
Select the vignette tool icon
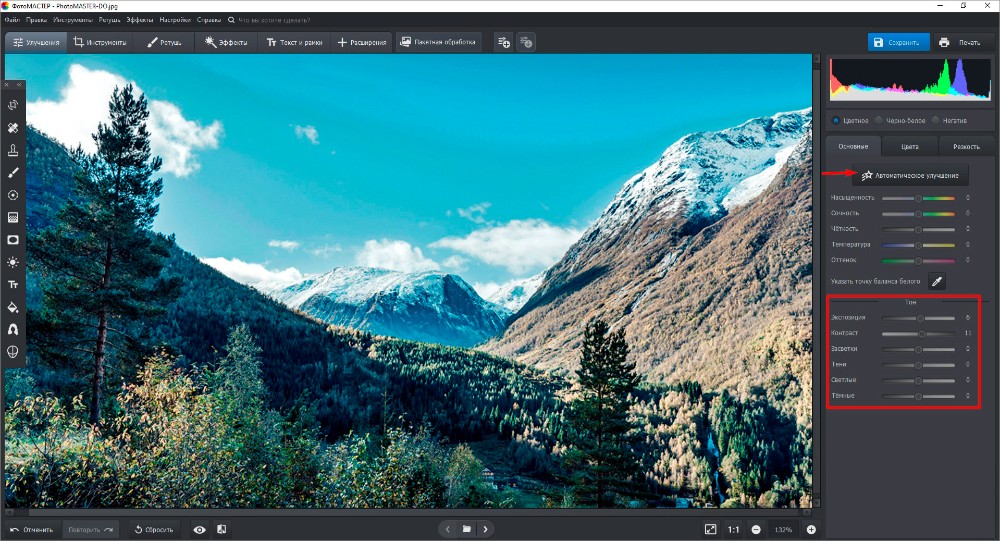pos(13,240)
